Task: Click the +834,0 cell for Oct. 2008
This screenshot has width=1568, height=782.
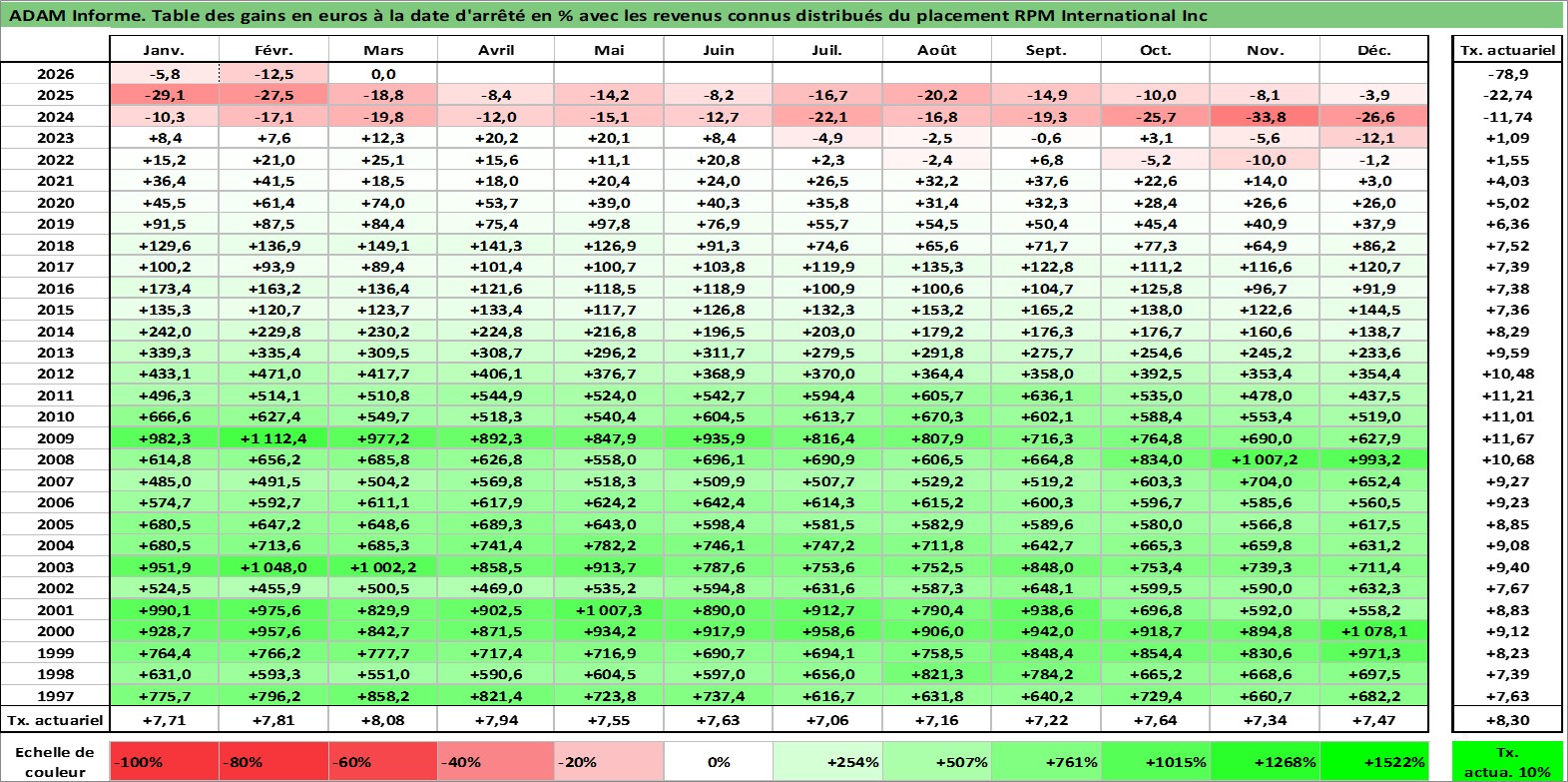Action: tap(1155, 459)
